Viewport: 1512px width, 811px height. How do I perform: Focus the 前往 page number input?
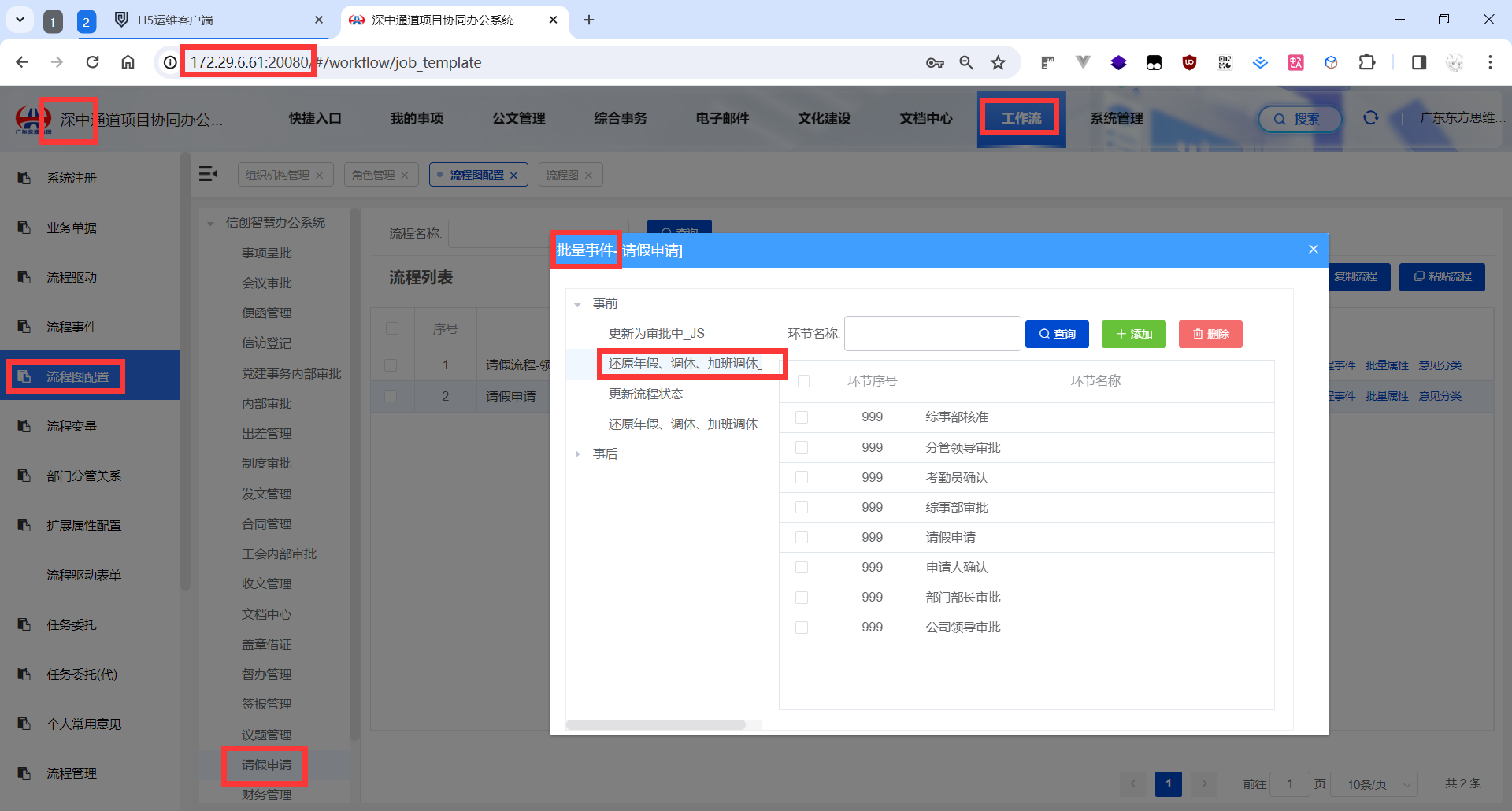[1290, 784]
